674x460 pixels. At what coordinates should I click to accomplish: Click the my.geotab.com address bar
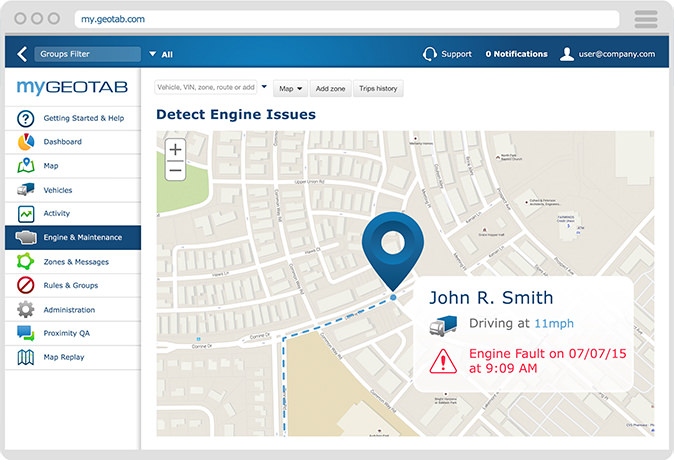[x=347, y=19]
